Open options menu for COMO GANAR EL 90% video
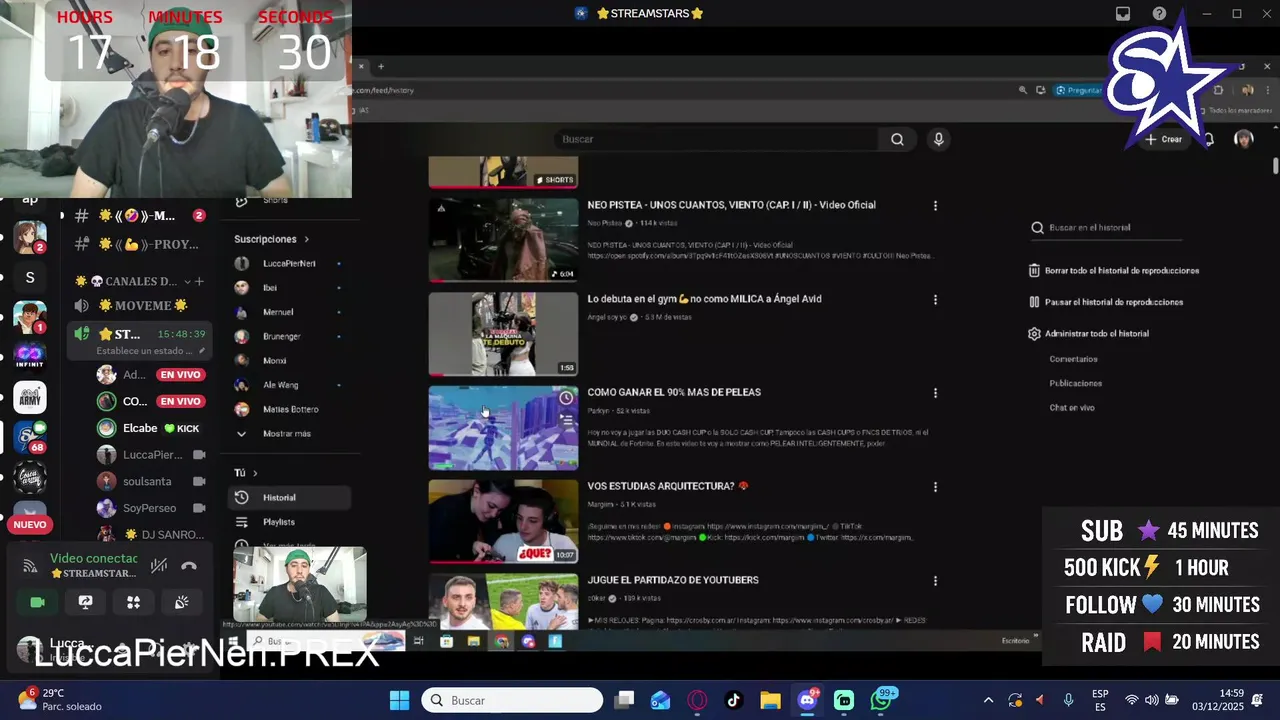Screen dimensions: 1280x720 coord(935,394)
